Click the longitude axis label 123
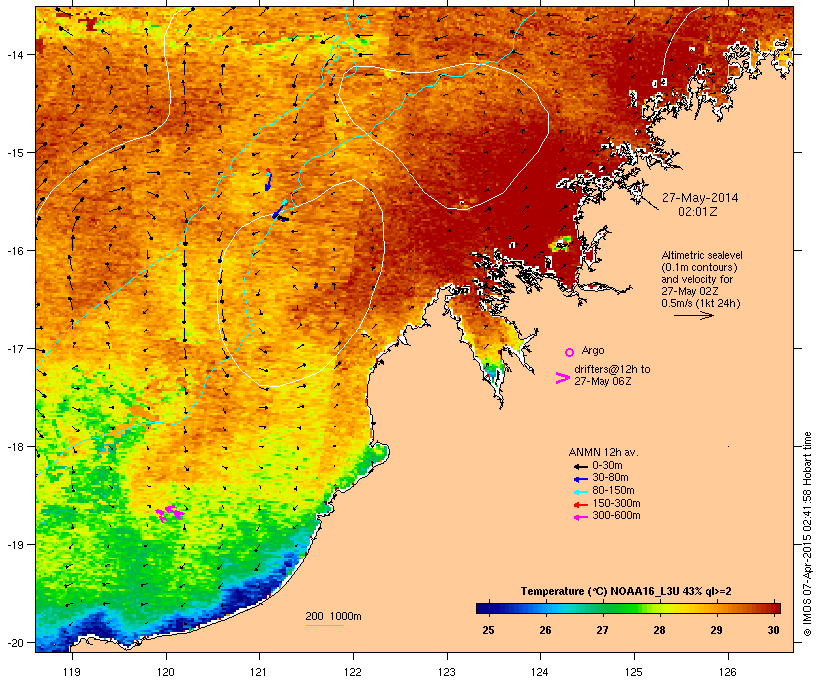Image resolution: width=820 pixels, height=680 pixels. point(447,671)
